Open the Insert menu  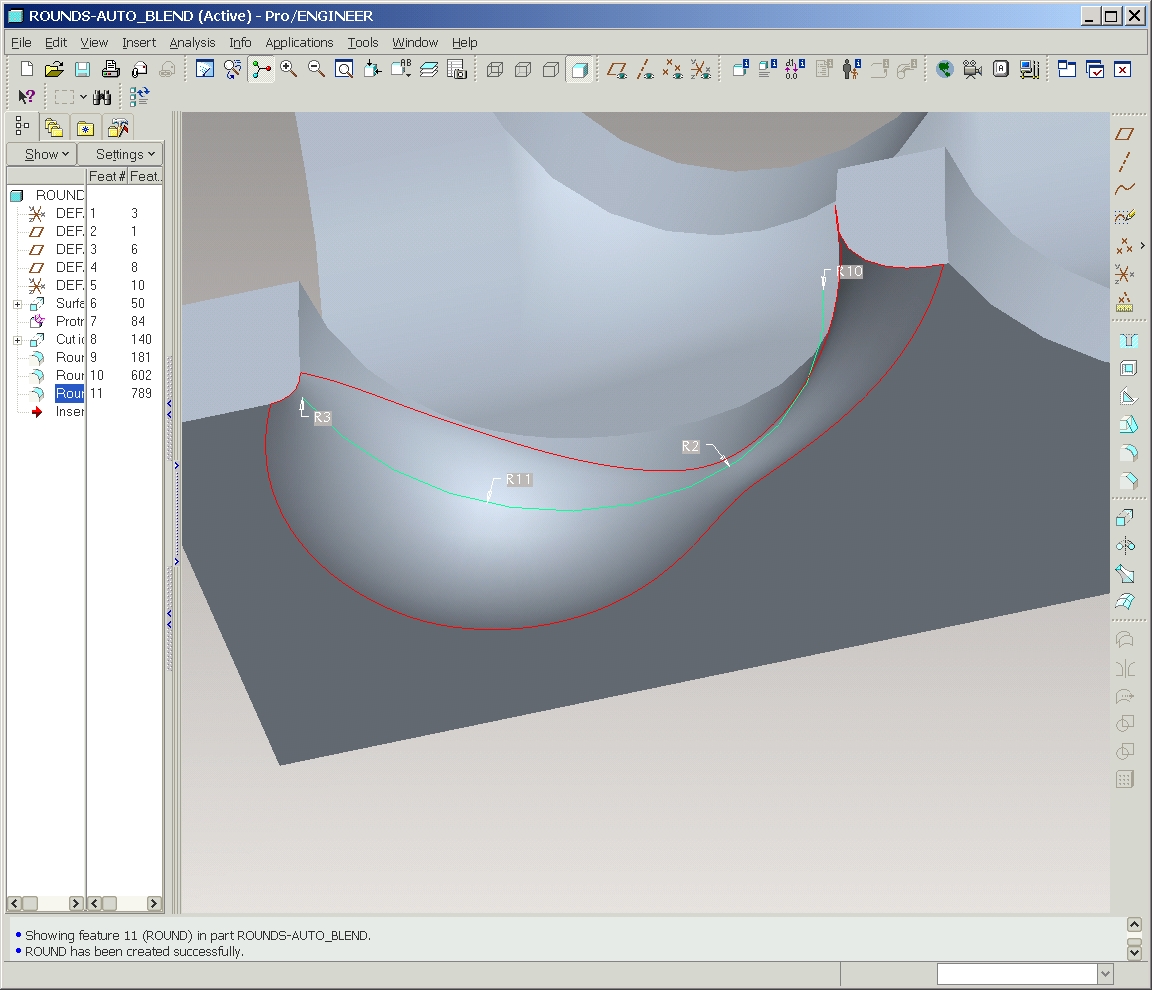[139, 42]
